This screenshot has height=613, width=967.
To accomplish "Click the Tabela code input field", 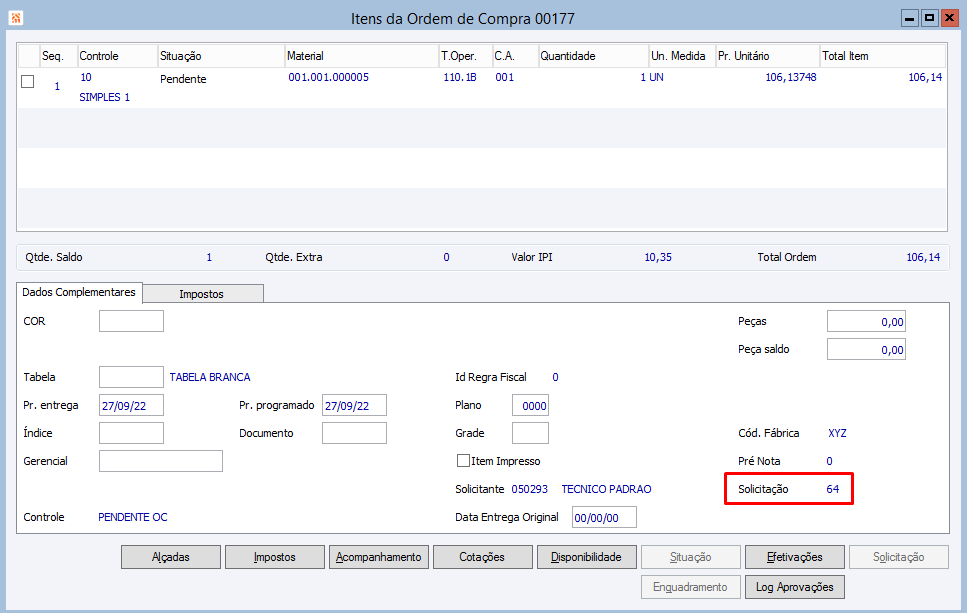I will pos(131,377).
